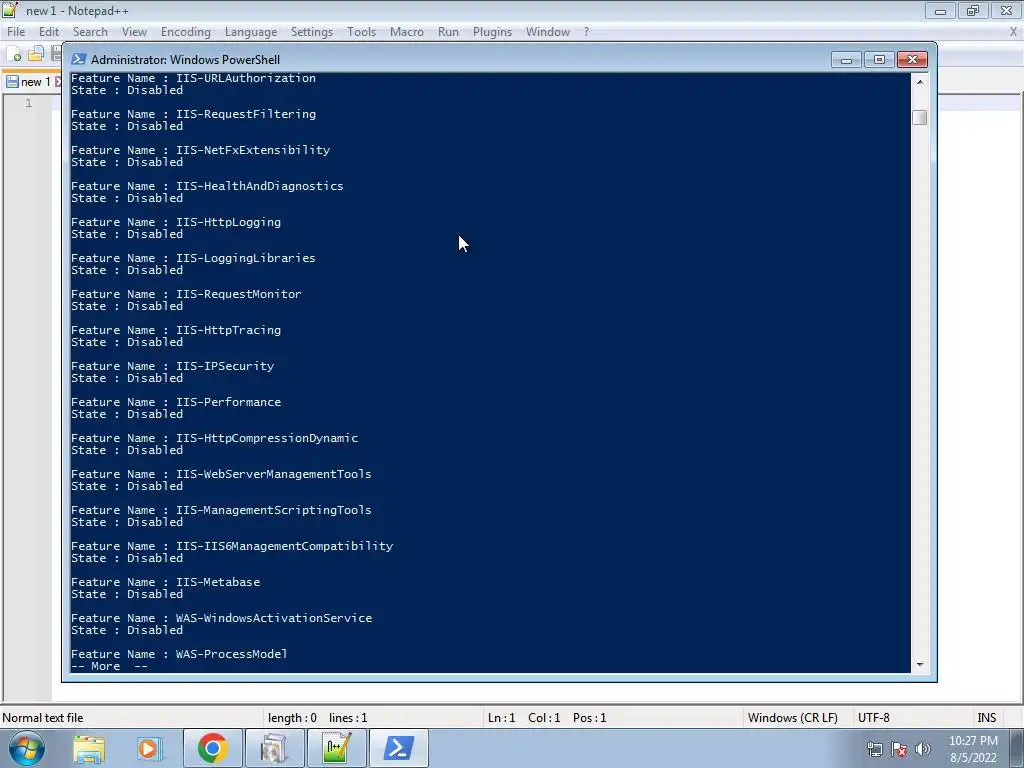1024x768 pixels.
Task: Close the PowerShell window
Action: 912,59
